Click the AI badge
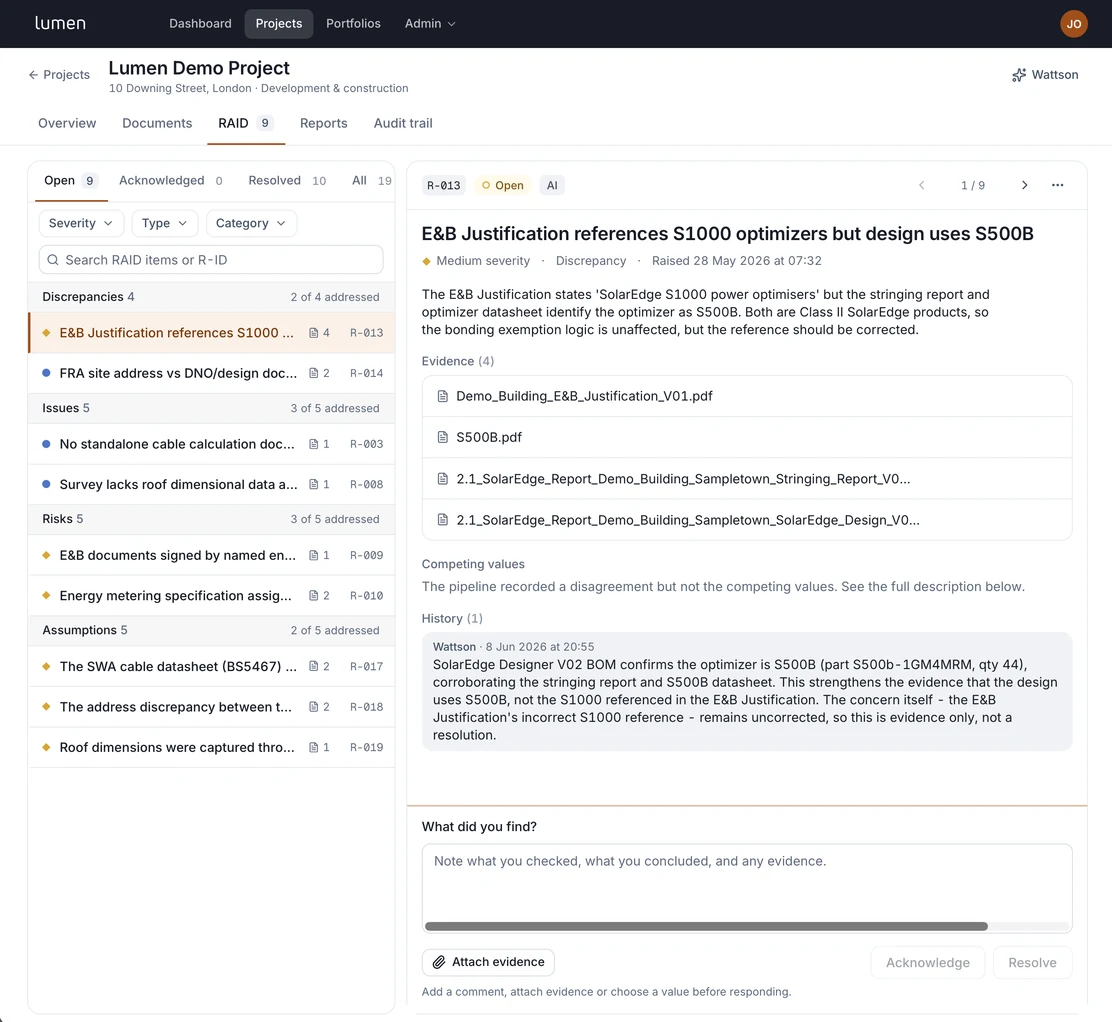 552,185
